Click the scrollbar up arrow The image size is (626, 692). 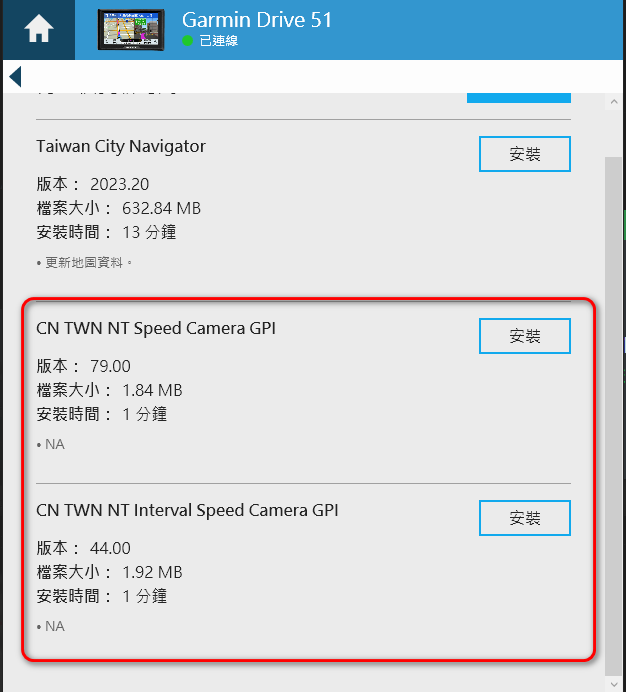pos(614,102)
